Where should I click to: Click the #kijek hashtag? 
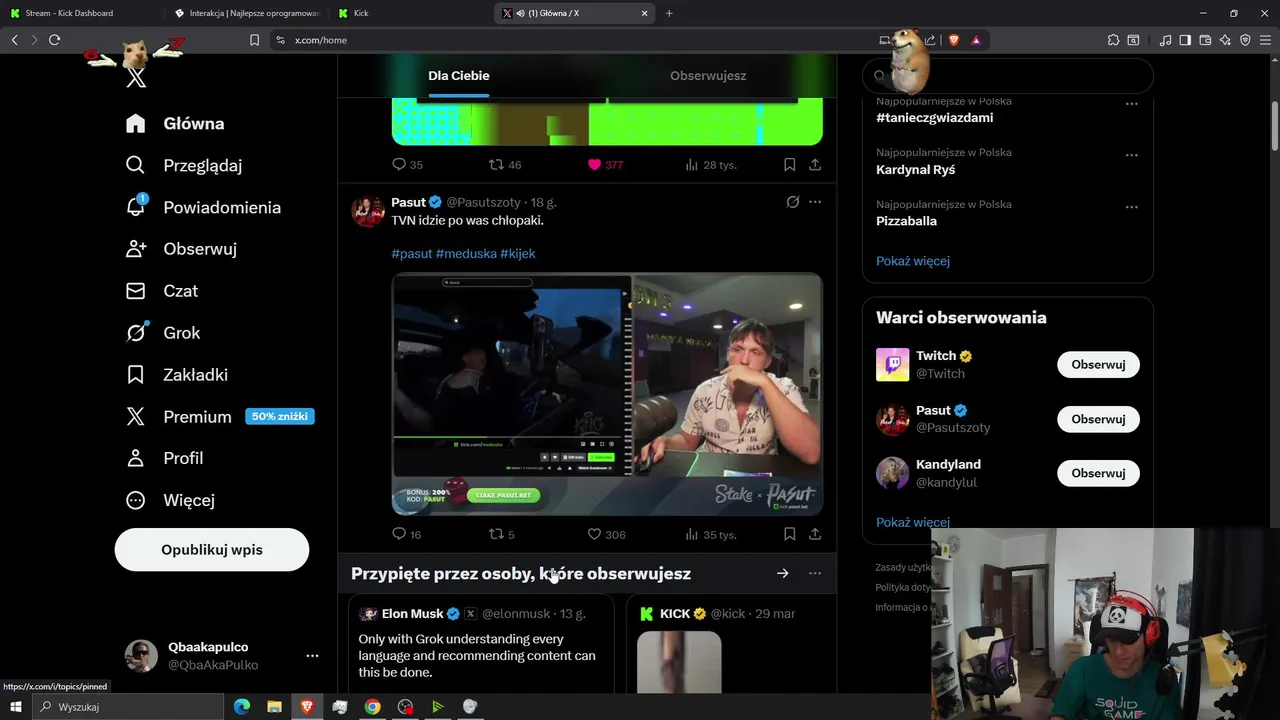[518, 254]
